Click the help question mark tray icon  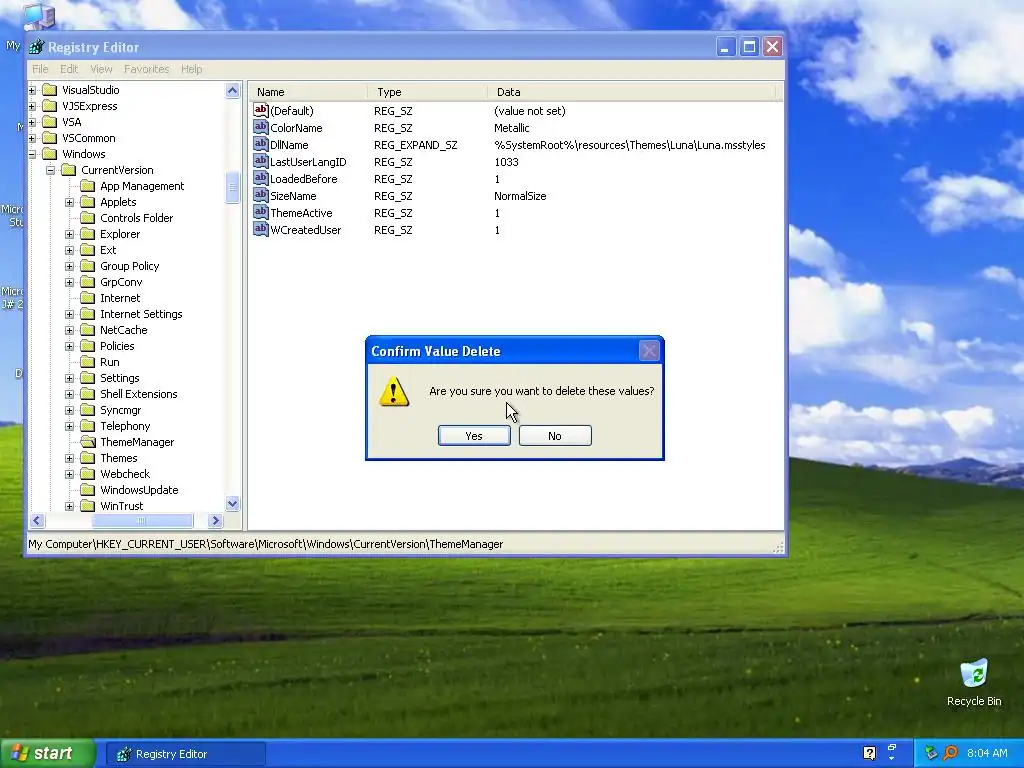869,753
